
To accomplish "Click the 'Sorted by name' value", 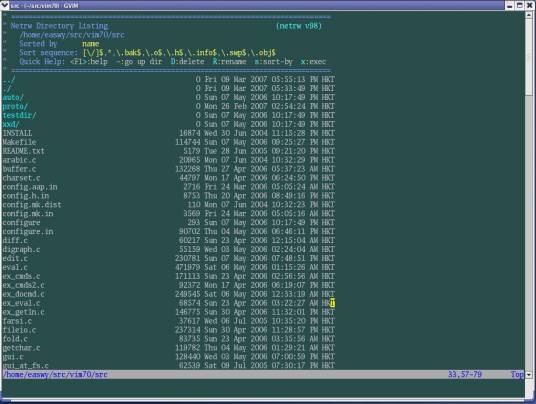I will pos(91,44).
